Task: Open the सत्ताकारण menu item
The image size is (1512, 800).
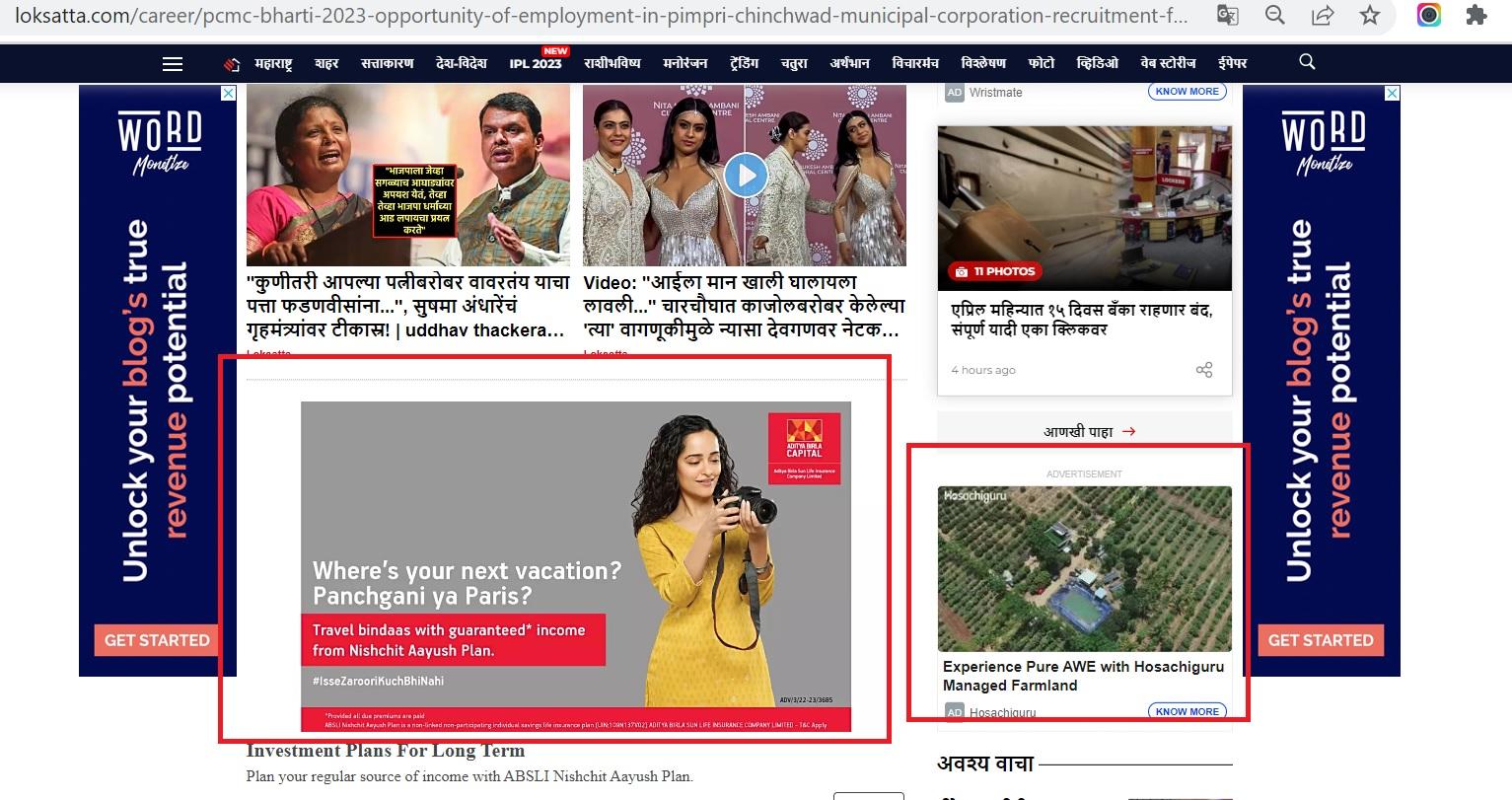Action: tap(387, 63)
